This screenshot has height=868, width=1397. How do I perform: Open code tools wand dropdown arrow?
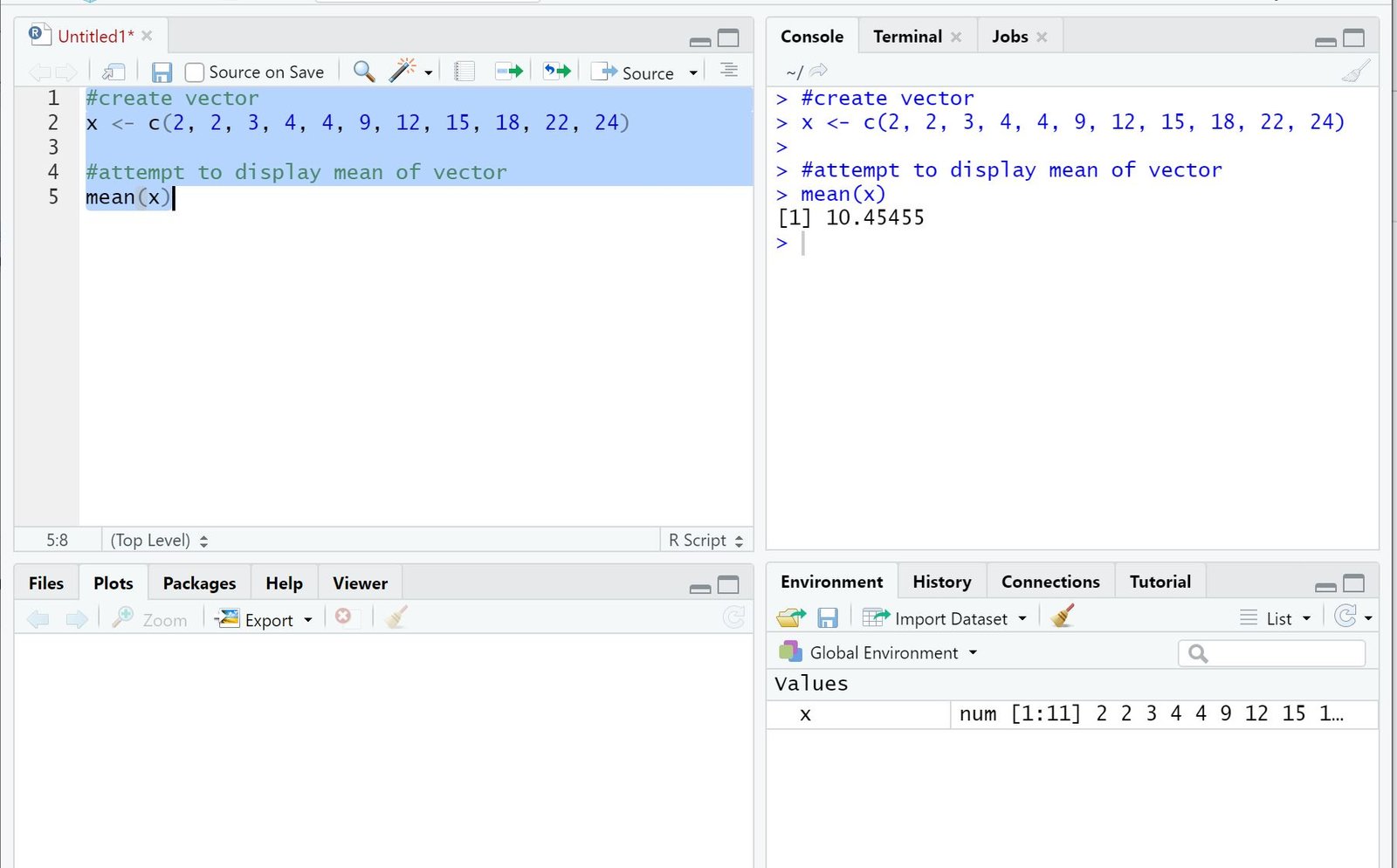429,73
